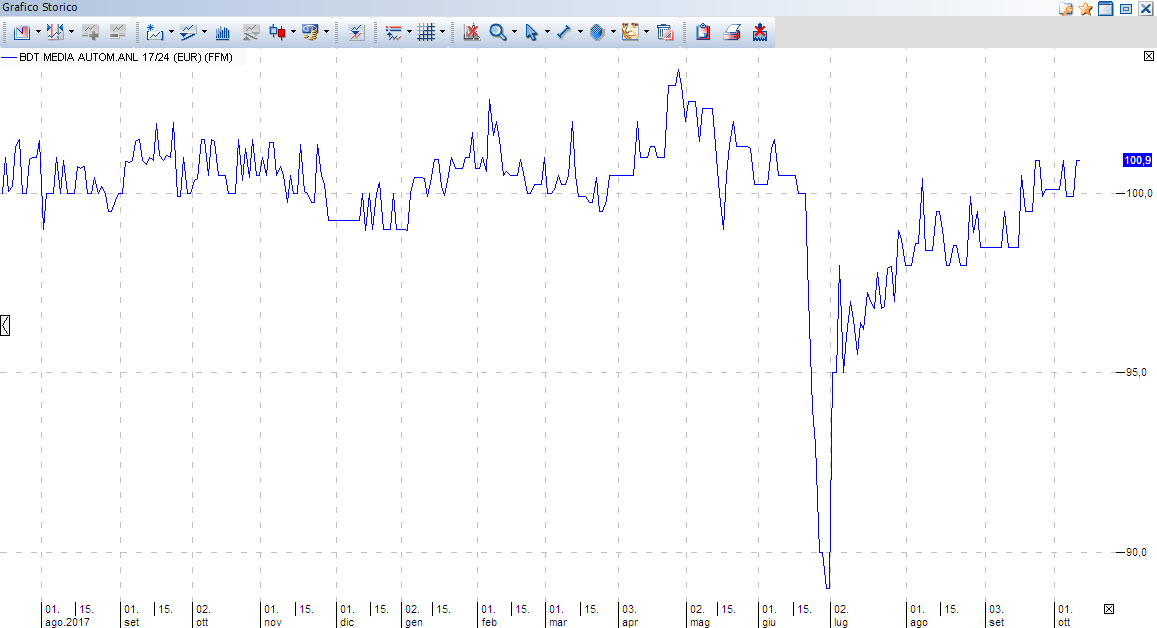
Task: Print the chart with the printer icon
Action: 731,32
